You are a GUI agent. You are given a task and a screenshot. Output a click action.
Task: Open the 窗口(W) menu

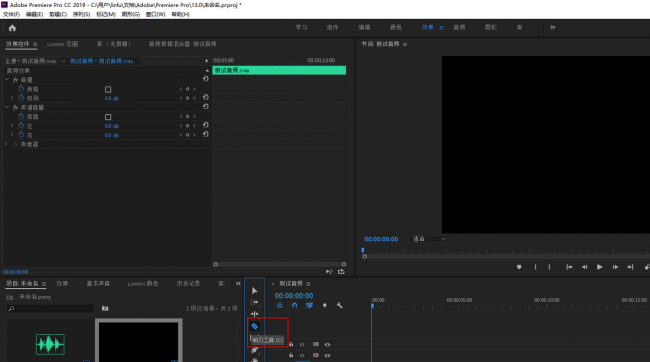pos(155,14)
